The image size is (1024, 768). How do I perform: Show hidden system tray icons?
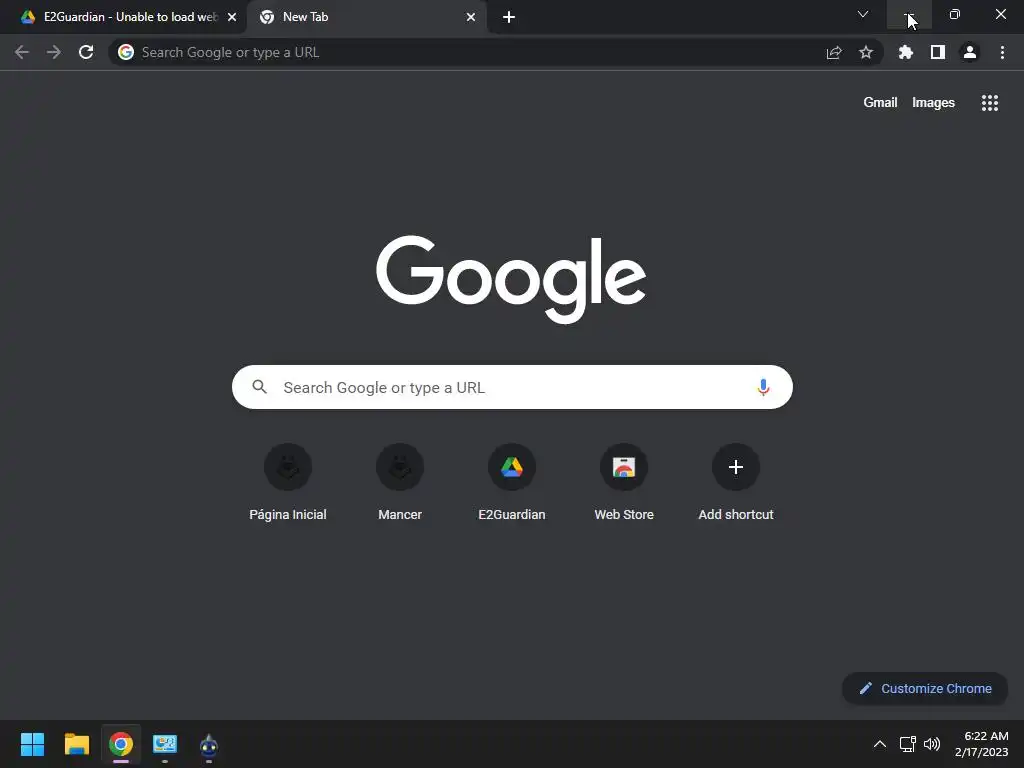coord(880,744)
